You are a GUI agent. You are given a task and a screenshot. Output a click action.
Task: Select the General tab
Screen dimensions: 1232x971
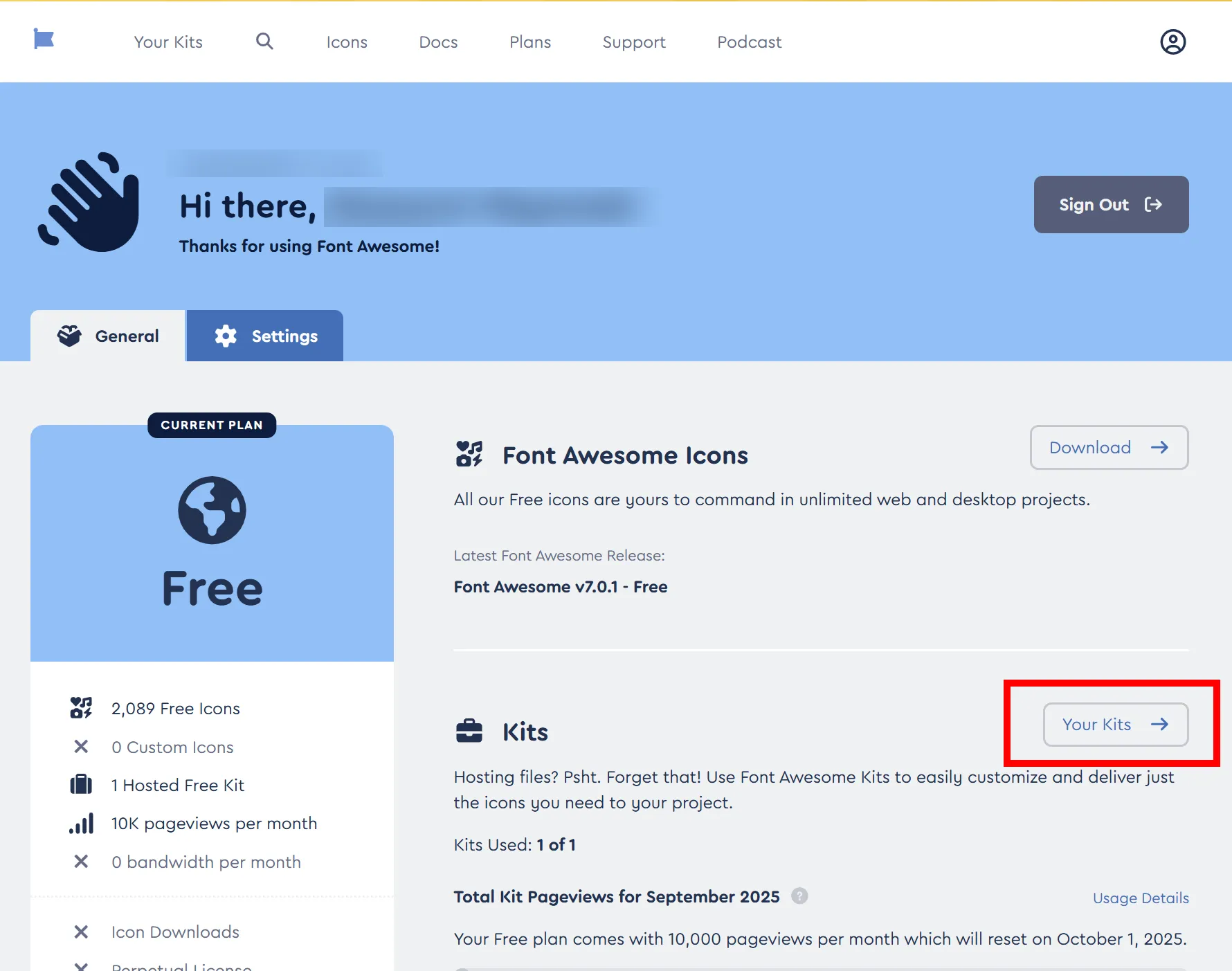point(108,336)
